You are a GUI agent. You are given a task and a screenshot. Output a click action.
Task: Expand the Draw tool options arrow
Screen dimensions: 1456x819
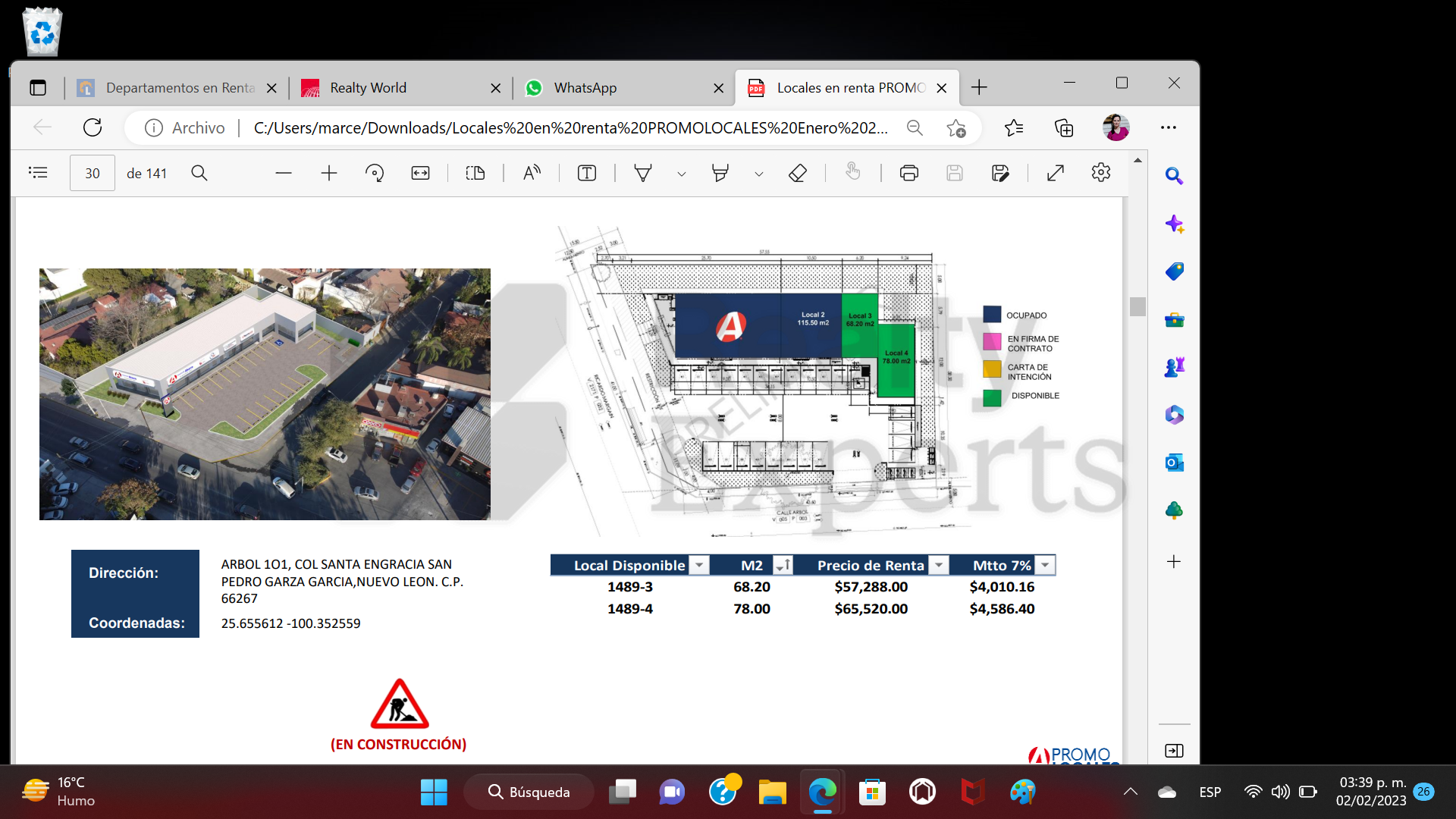pos(682,174)
